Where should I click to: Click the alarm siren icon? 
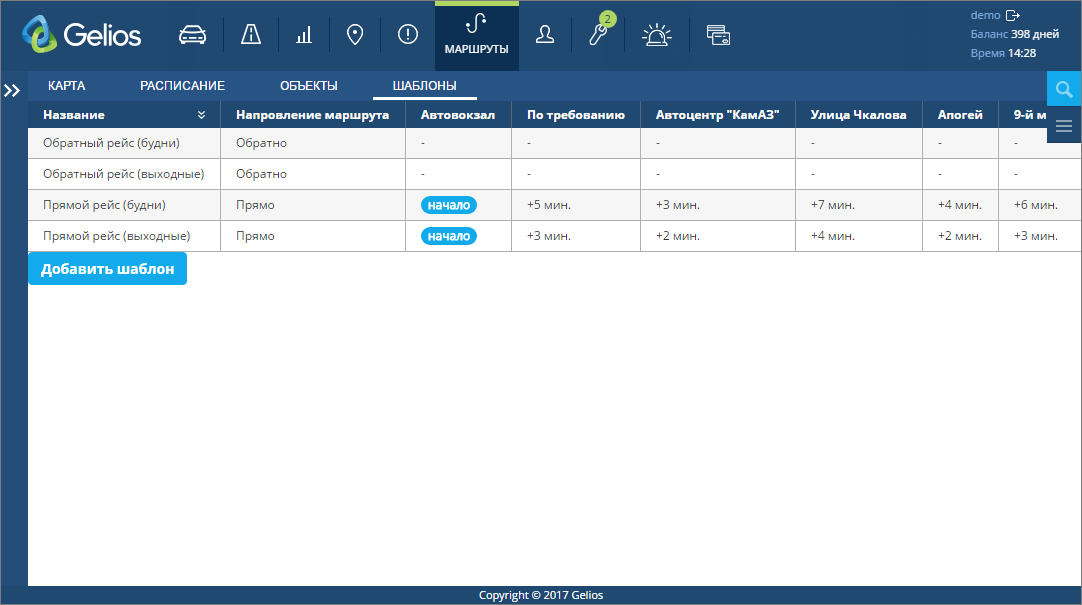(x=656, y=35)
